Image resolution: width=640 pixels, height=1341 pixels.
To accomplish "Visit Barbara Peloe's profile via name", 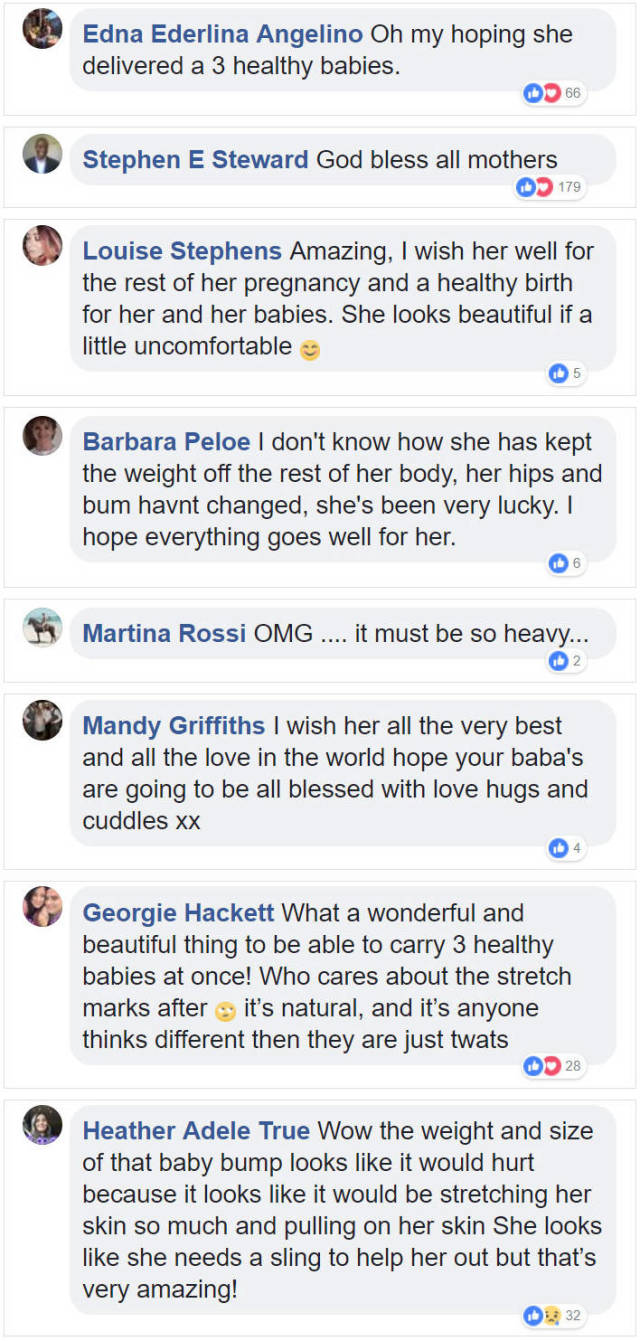I will pos(167,442).
